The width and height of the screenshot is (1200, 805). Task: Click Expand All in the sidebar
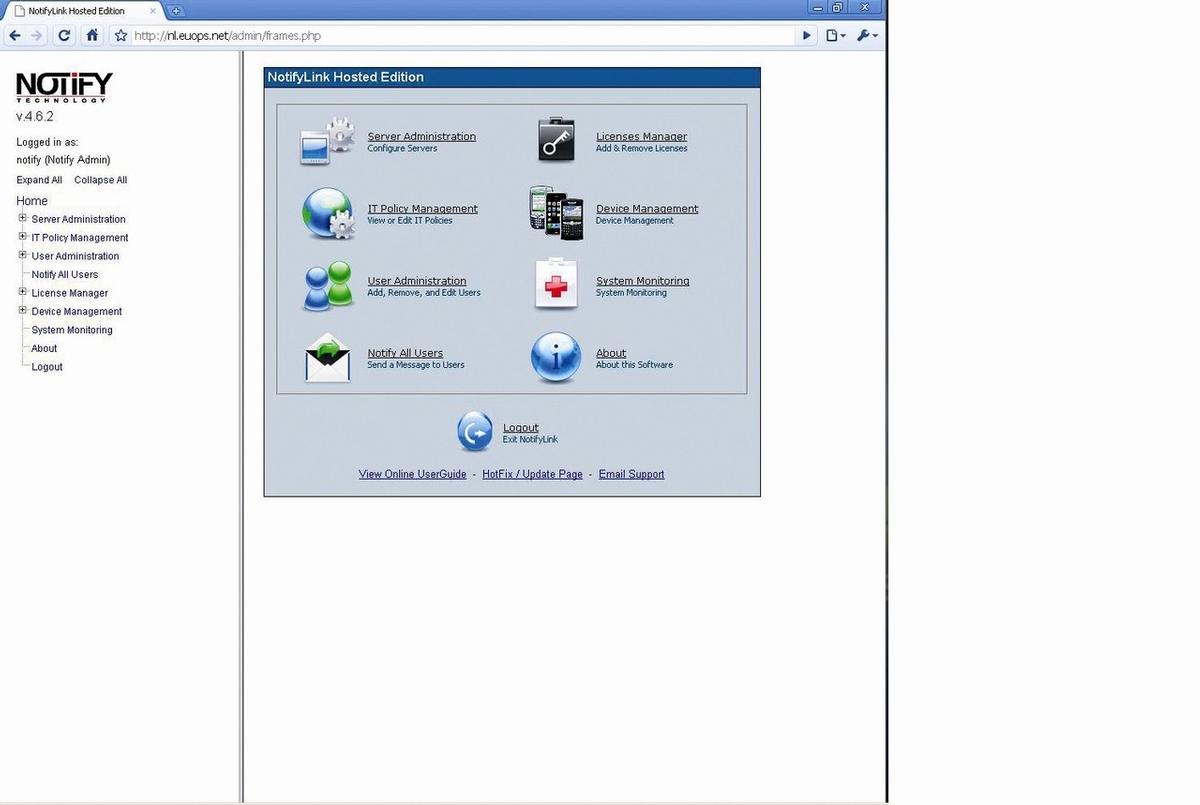click(x=39, y=180)
